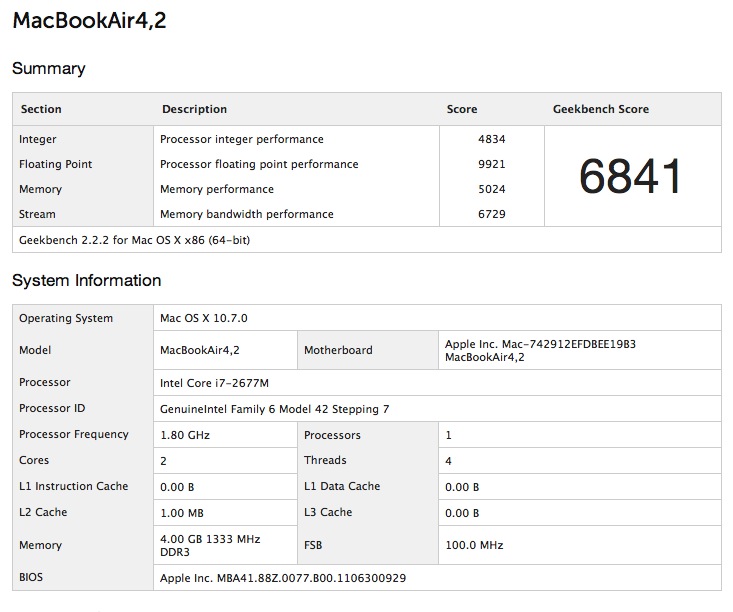Click the Description column header
The image size is (733, 612).
coord(194,109)
